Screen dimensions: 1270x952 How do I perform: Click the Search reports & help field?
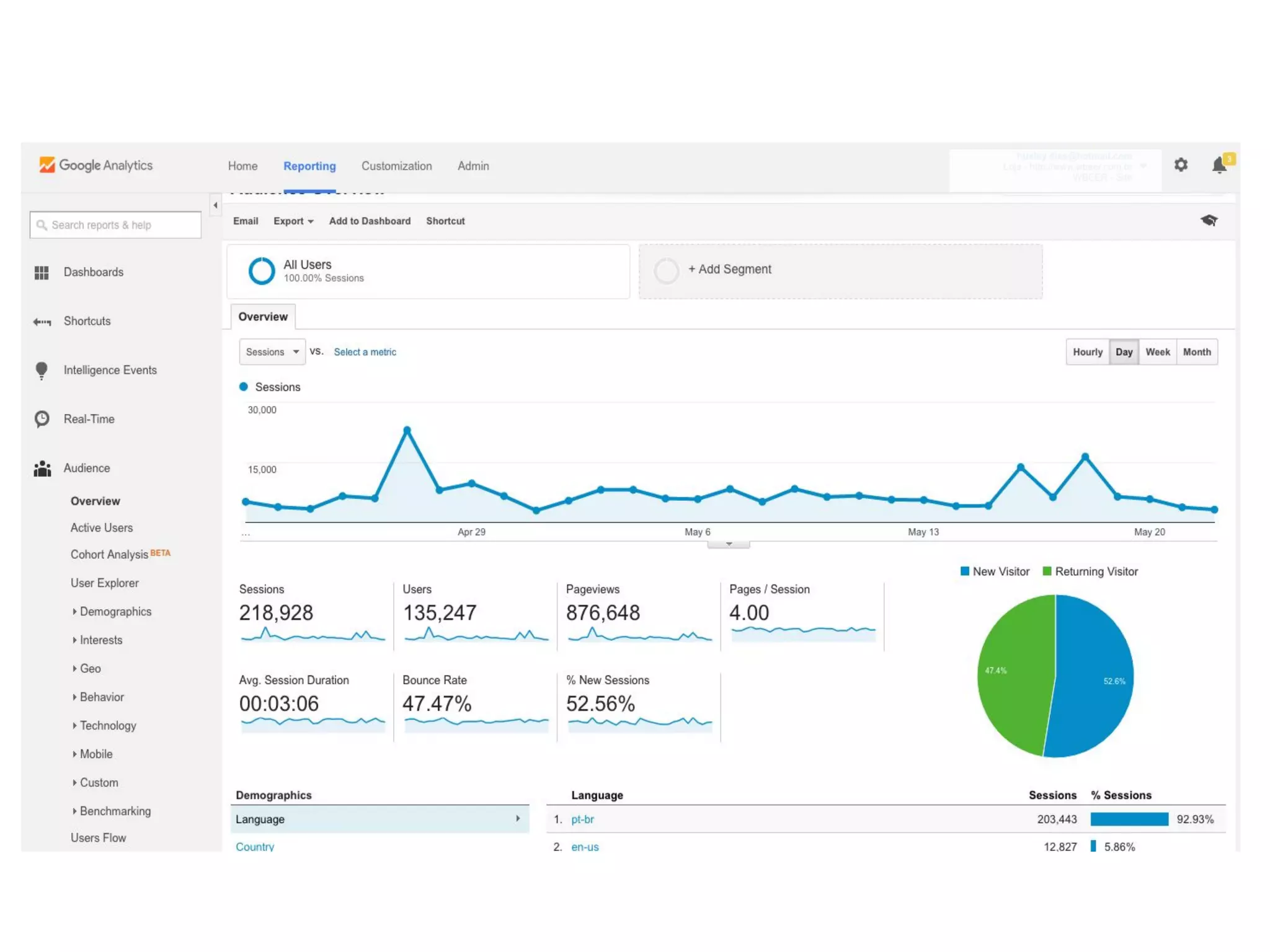pos(115,225)
